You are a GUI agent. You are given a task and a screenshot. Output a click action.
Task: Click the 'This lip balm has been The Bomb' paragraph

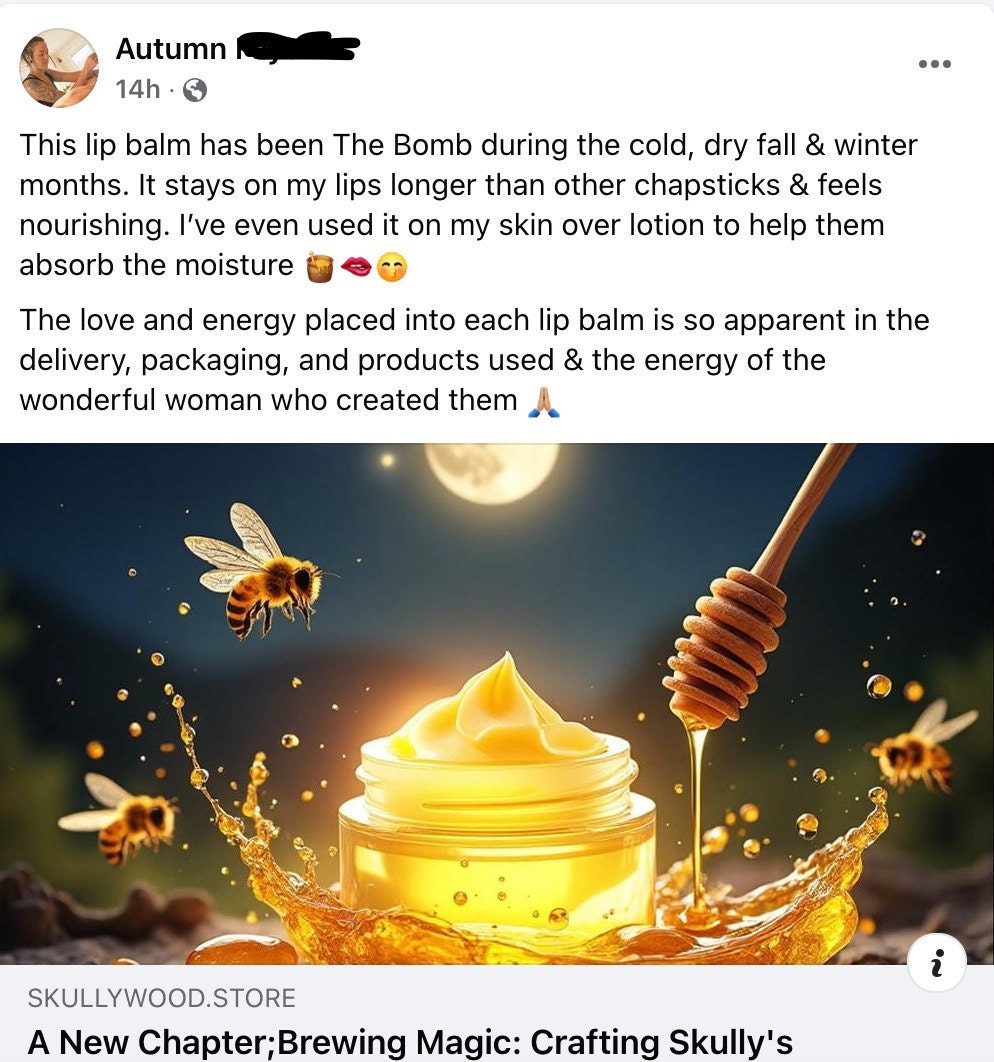469,205
